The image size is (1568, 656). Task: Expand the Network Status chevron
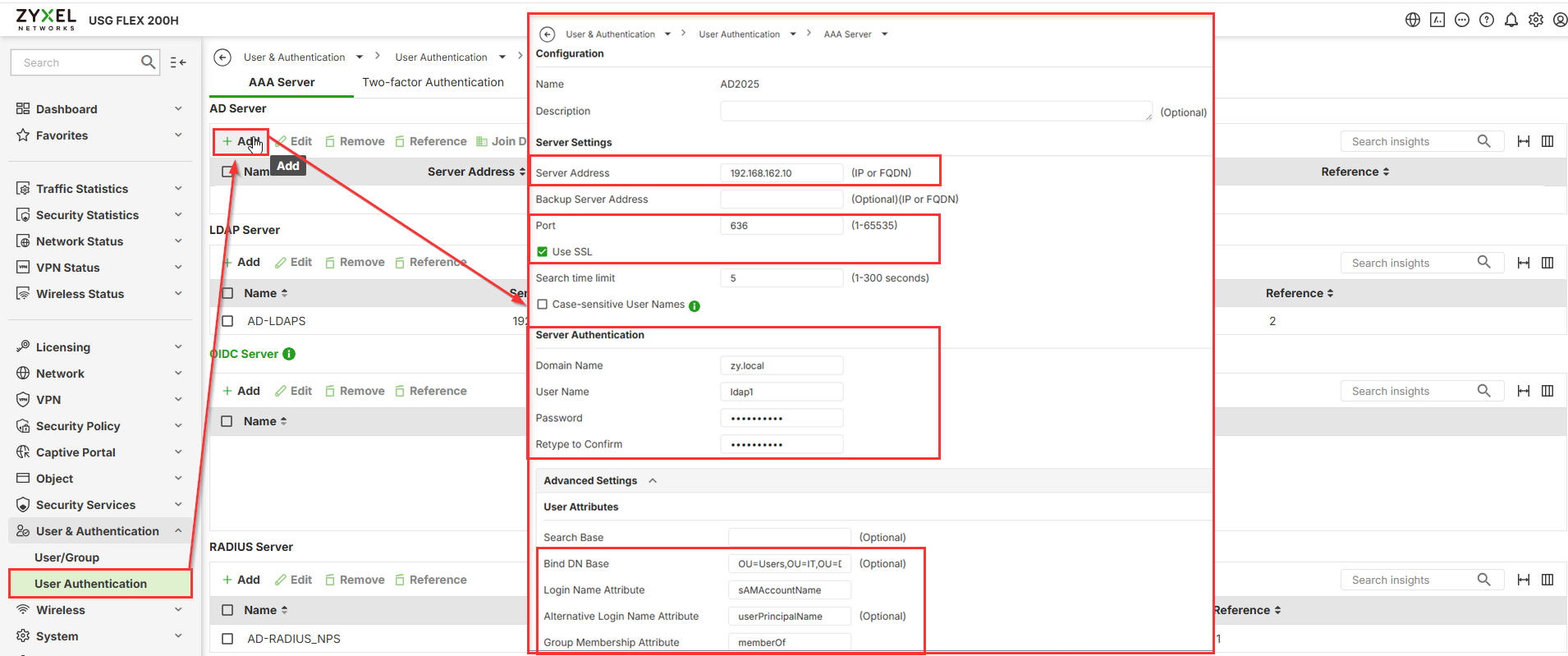coord(178,241)
